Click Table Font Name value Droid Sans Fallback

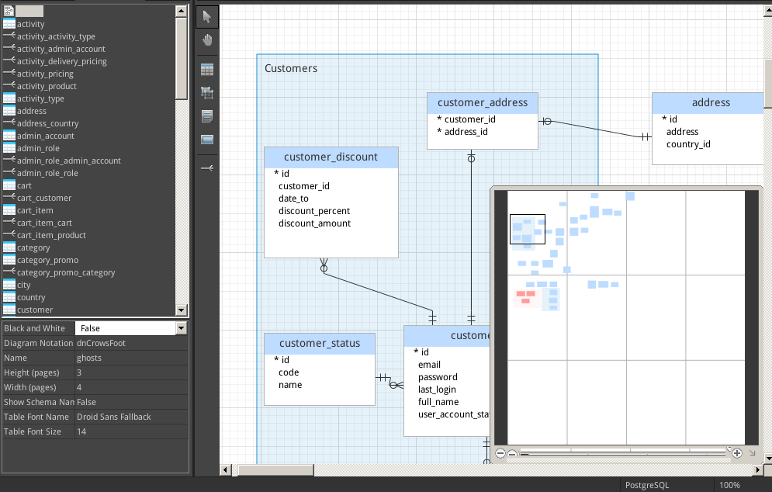(131, 417)
